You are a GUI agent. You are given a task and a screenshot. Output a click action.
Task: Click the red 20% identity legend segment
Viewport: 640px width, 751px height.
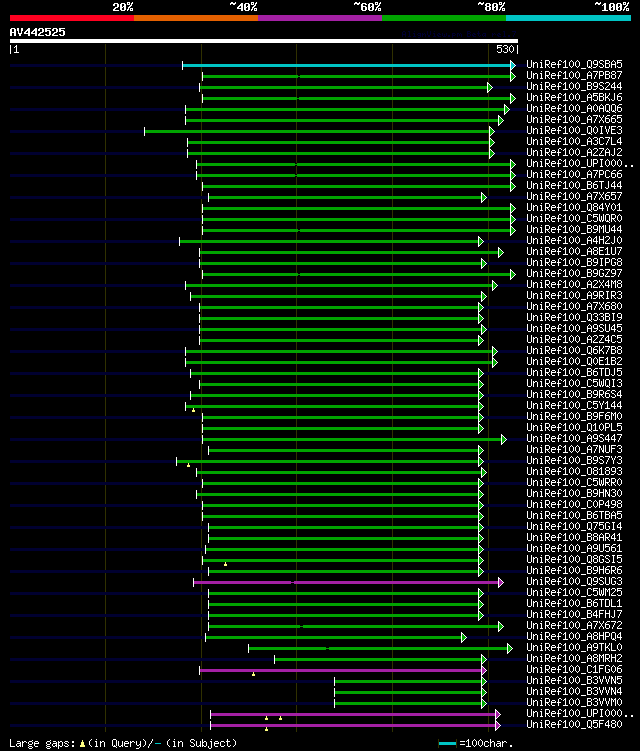pyautogui.click(x=72, y=18)
